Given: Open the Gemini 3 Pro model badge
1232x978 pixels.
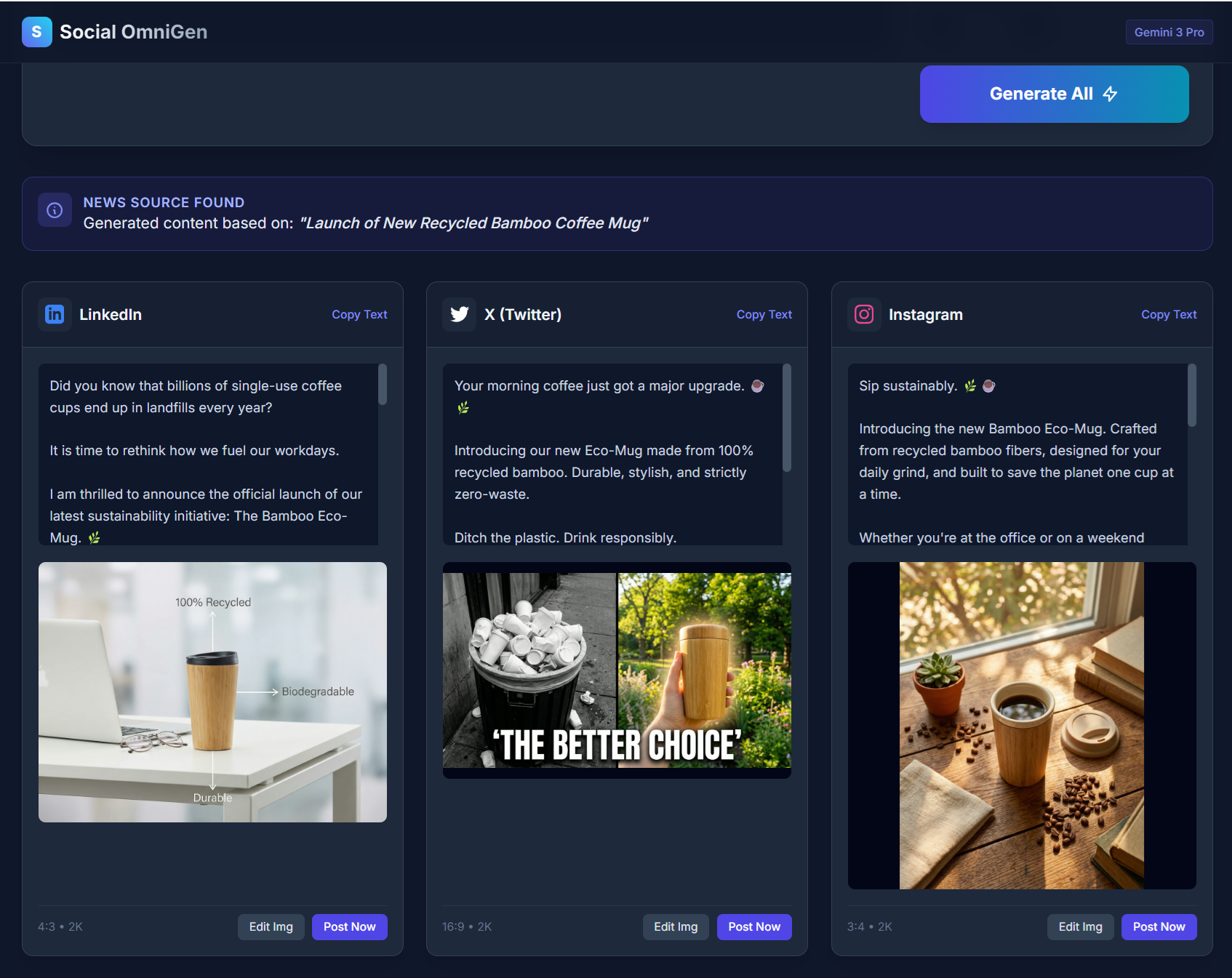Looking at the screenshot, I should pyautogui.click(x=1169, y=32).
